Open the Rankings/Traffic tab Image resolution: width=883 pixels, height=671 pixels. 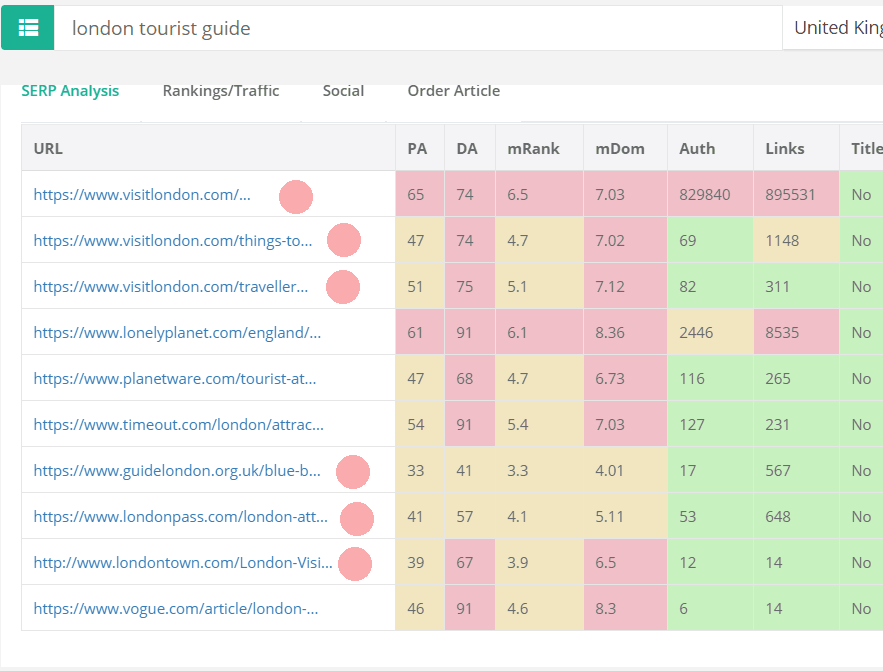pos(221,91)
